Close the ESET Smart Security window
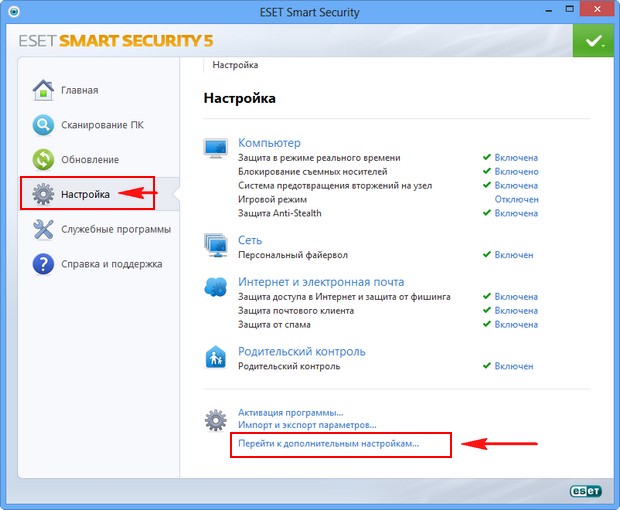 597,9
